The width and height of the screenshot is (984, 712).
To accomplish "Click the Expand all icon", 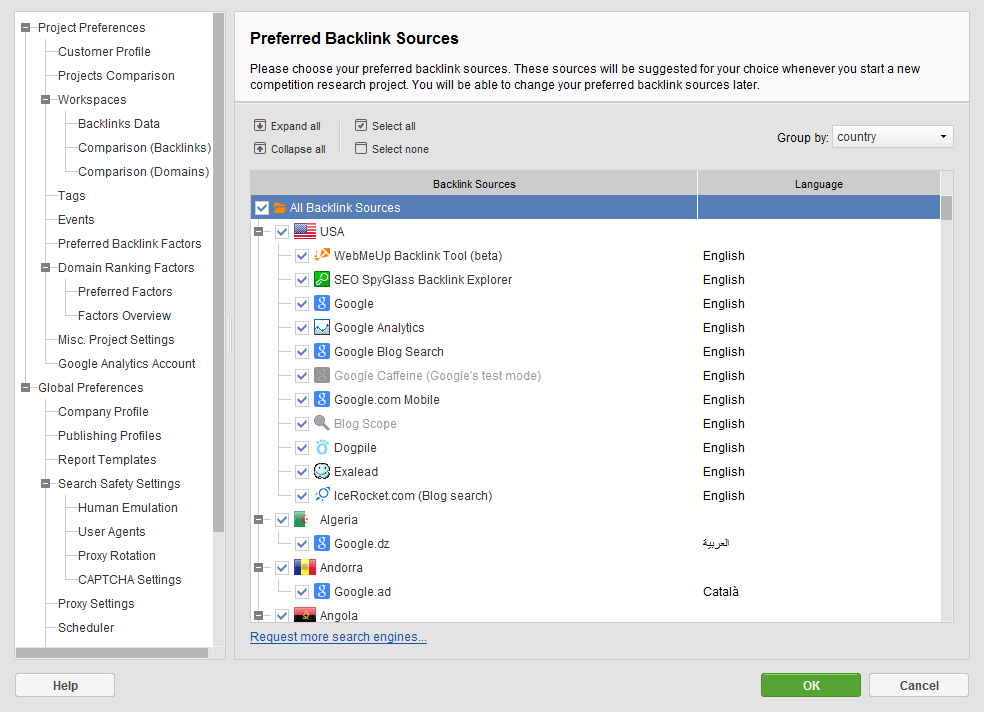I will coord(260,125).
